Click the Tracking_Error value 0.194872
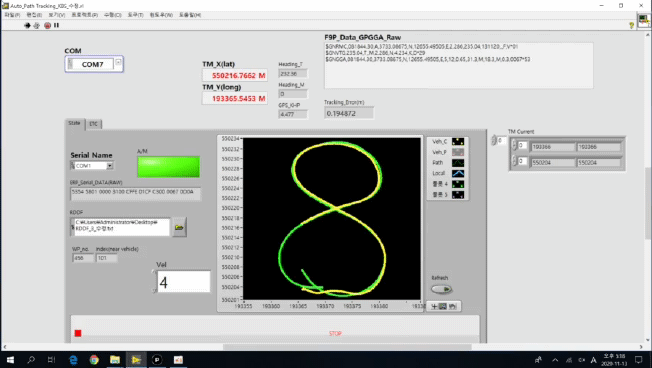The height and width of the screenshot is (368, 652). (348, 113)
